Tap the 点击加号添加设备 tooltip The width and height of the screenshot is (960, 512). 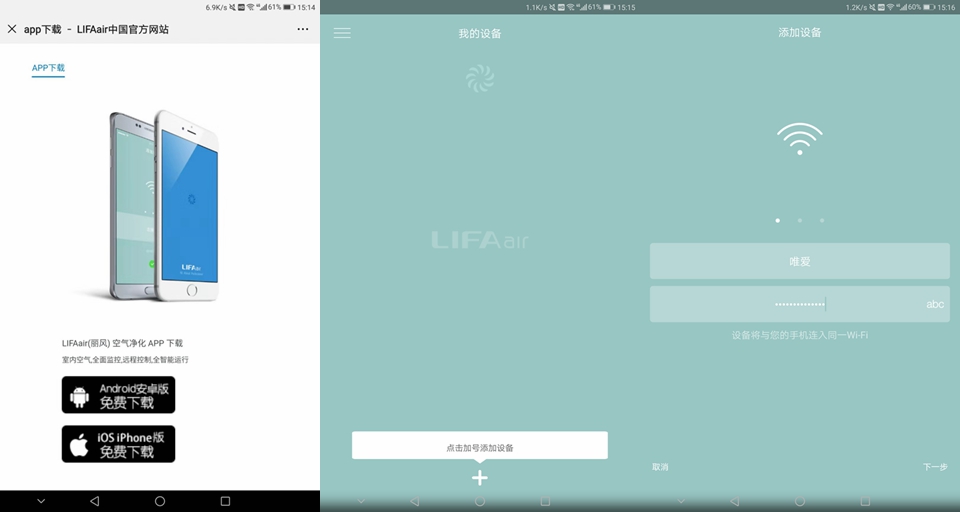tap(480, 446)
